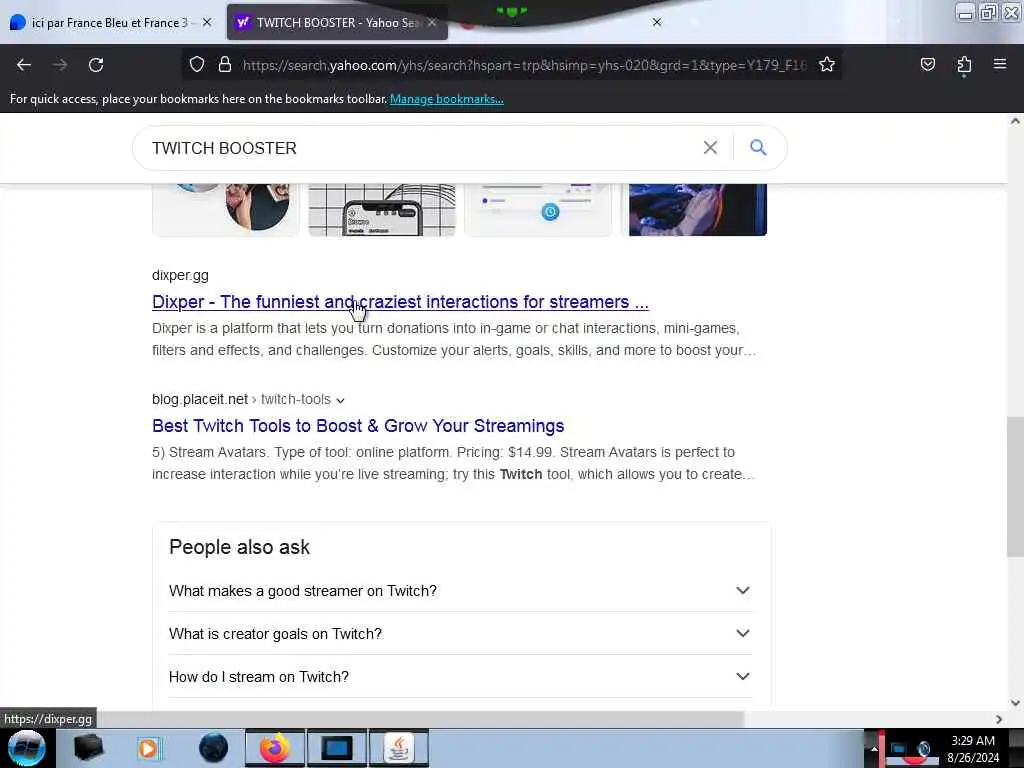Click the dixper.gg domain text
The height and width of the screenshot is (768, 1024).
pyautogui.click(x=180, y=276)
